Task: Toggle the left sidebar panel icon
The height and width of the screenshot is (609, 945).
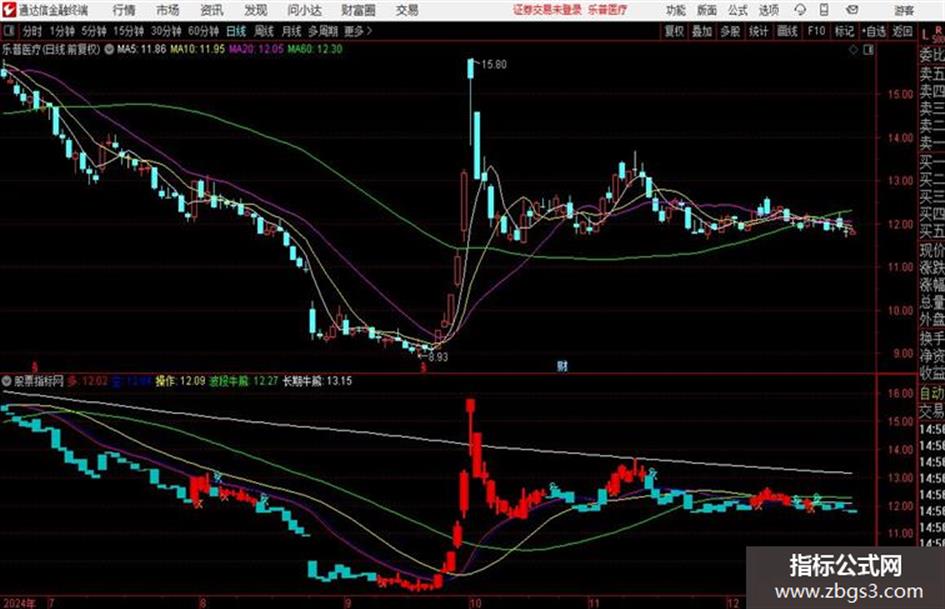Action: [9, 31]
